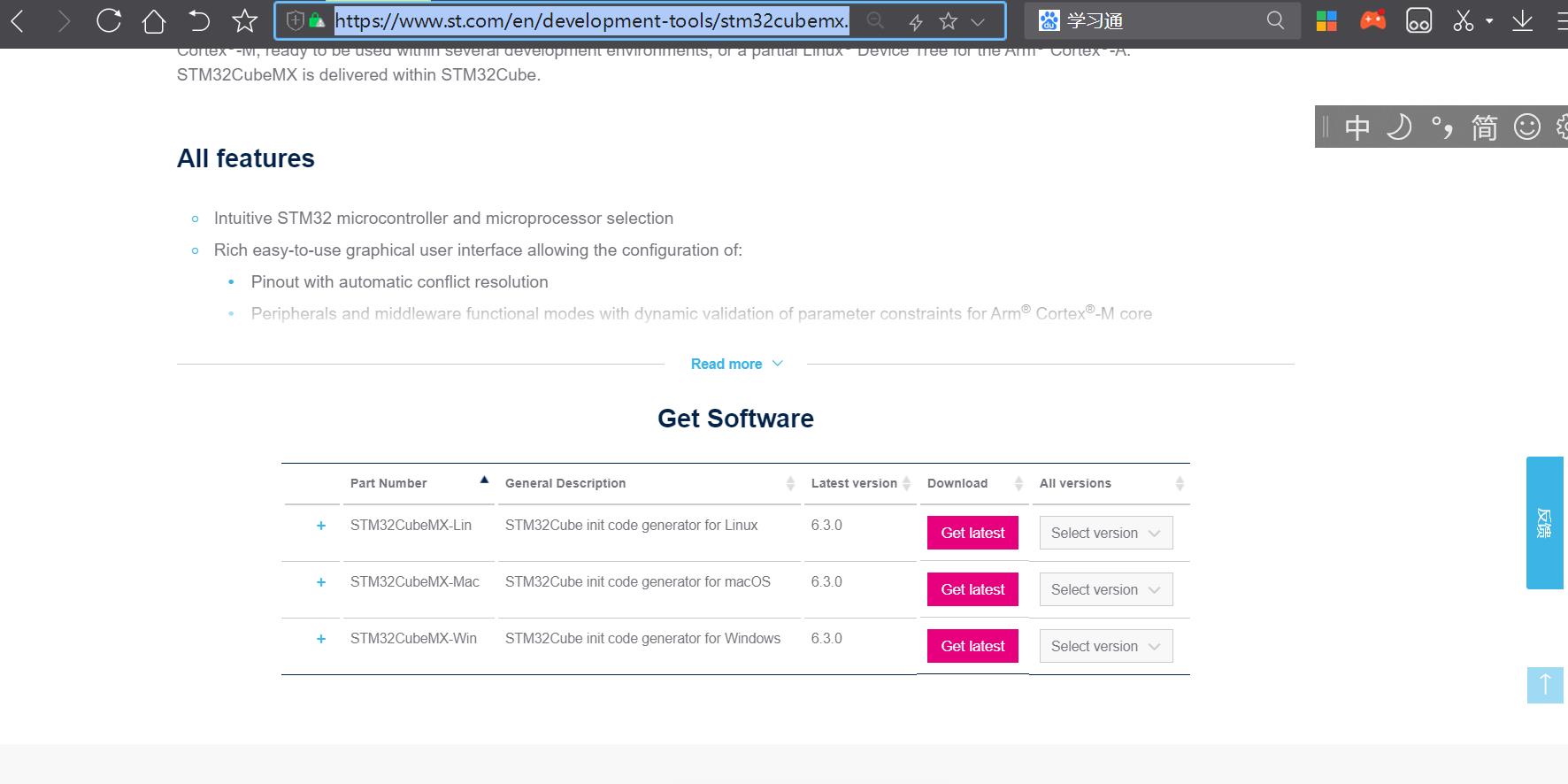Sort the table by Part Number
1568x784 pixels.
tap(419, 483)
